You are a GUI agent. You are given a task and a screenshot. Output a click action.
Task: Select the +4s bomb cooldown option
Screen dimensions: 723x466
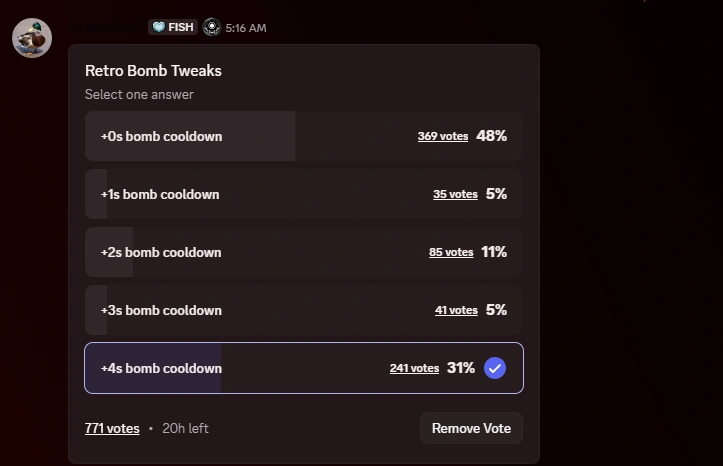coord(161,368)
